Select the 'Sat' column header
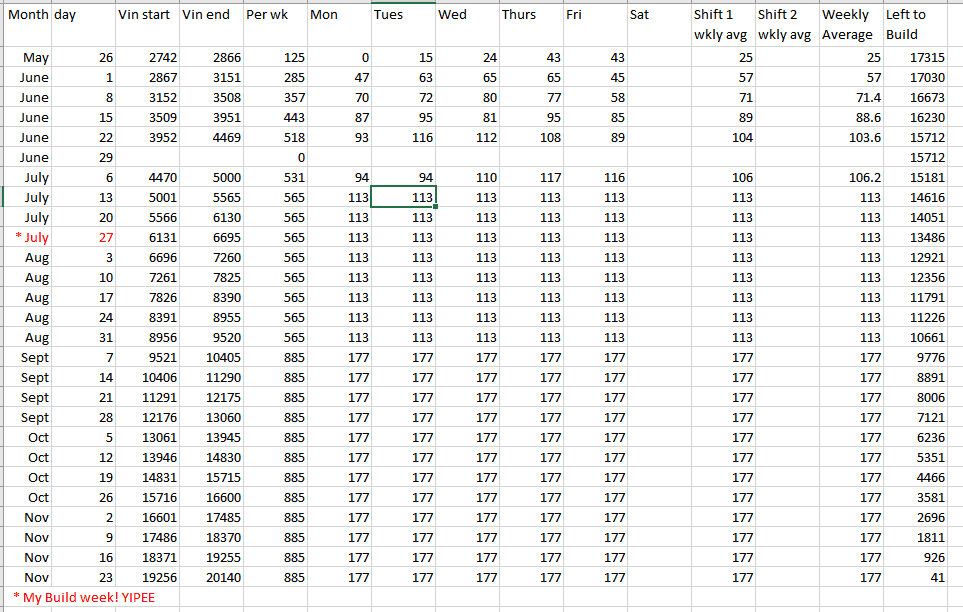Screen dimensions: 963x612 pos(656,15)
